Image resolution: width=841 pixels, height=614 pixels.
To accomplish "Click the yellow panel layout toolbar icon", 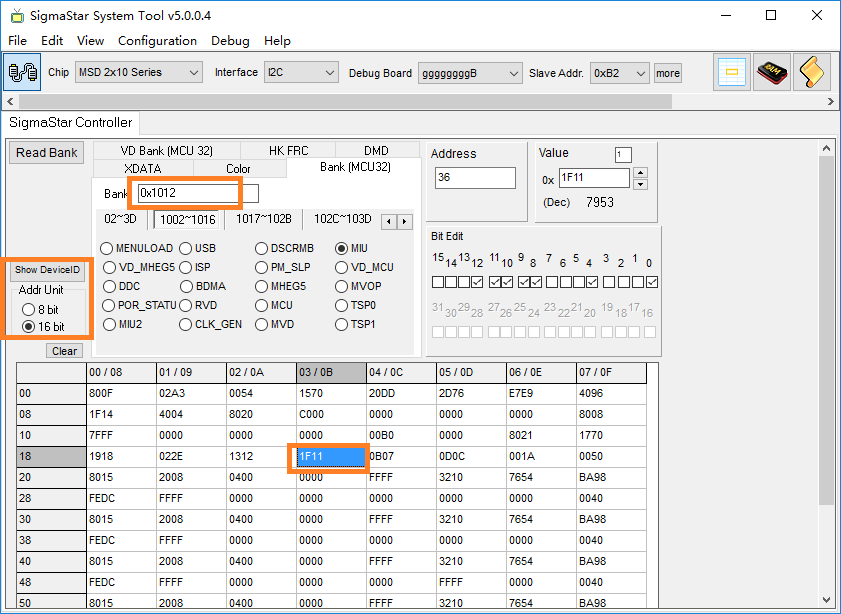I will pos(733,72).
